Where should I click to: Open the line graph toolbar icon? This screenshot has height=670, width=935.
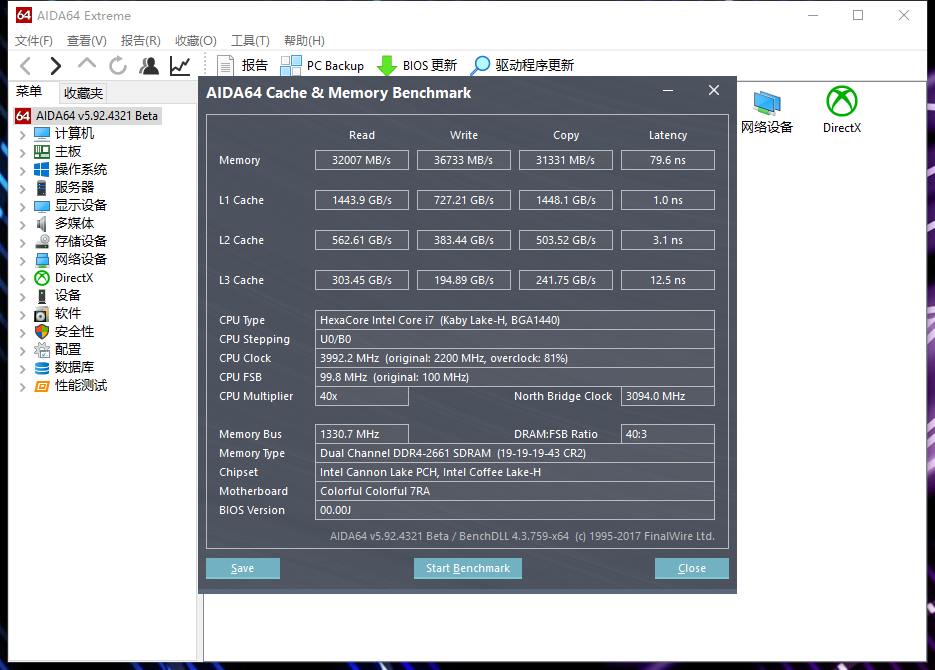click(x=180, y=66)
